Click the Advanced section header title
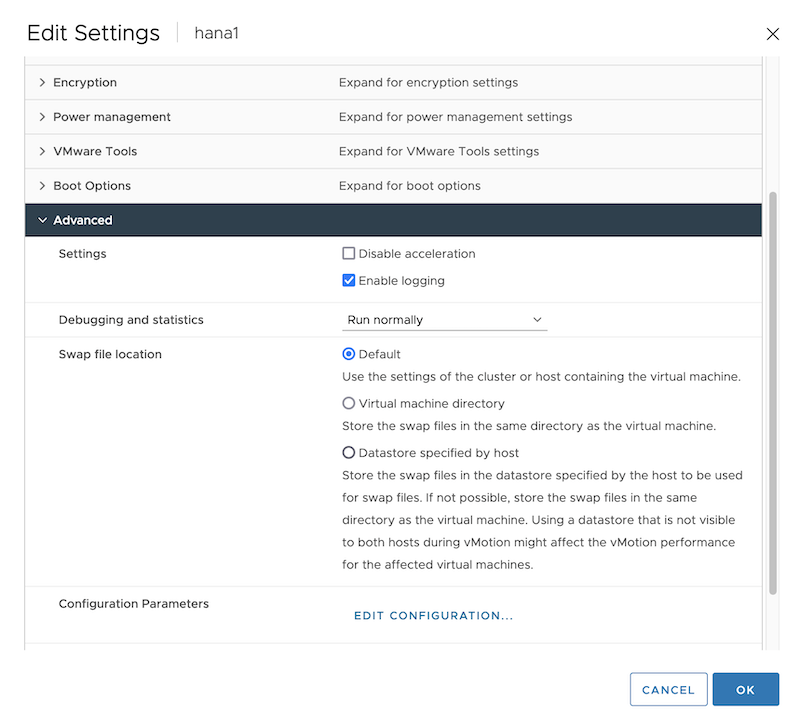This screenshot has height=727, width=800. 83,220
